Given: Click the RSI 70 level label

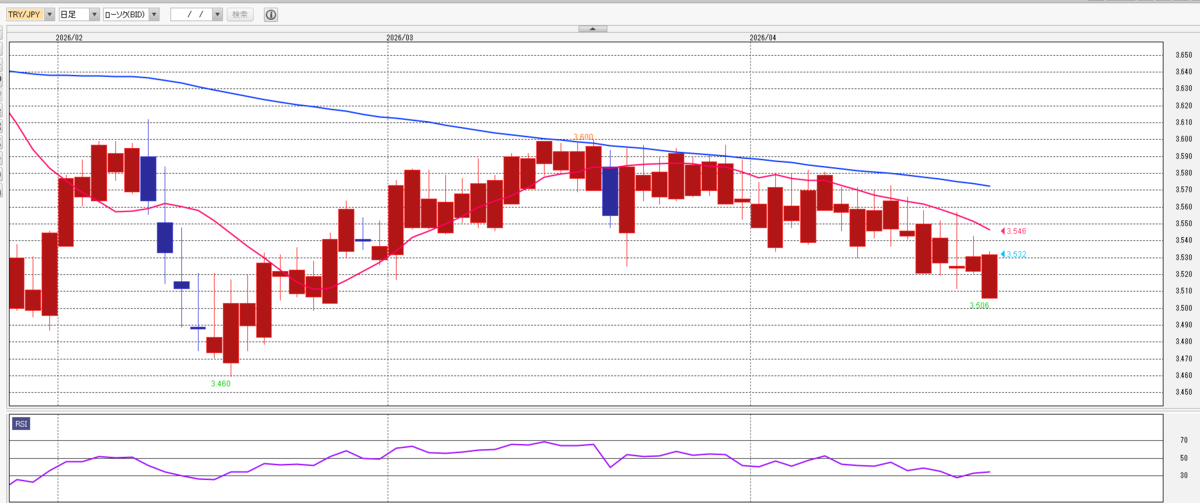Looking at the screenshot, I should [x=1183, y=440].
